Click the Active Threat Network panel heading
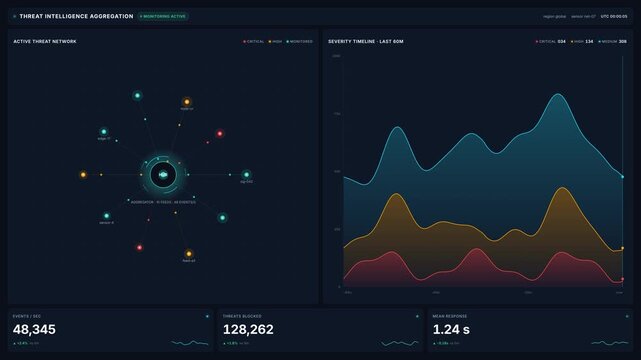 coord(45,42)
